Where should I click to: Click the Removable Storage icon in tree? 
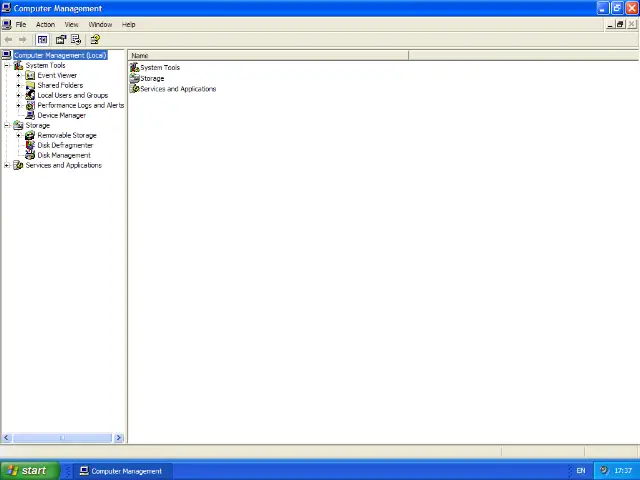(30, 136)
